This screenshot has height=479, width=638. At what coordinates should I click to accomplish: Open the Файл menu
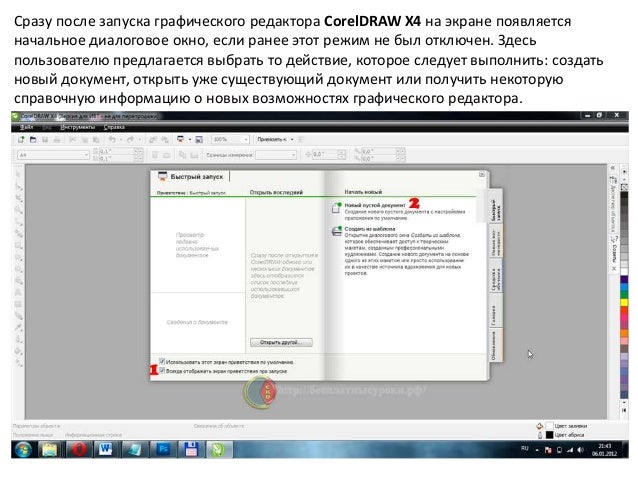tap(26, 127)
